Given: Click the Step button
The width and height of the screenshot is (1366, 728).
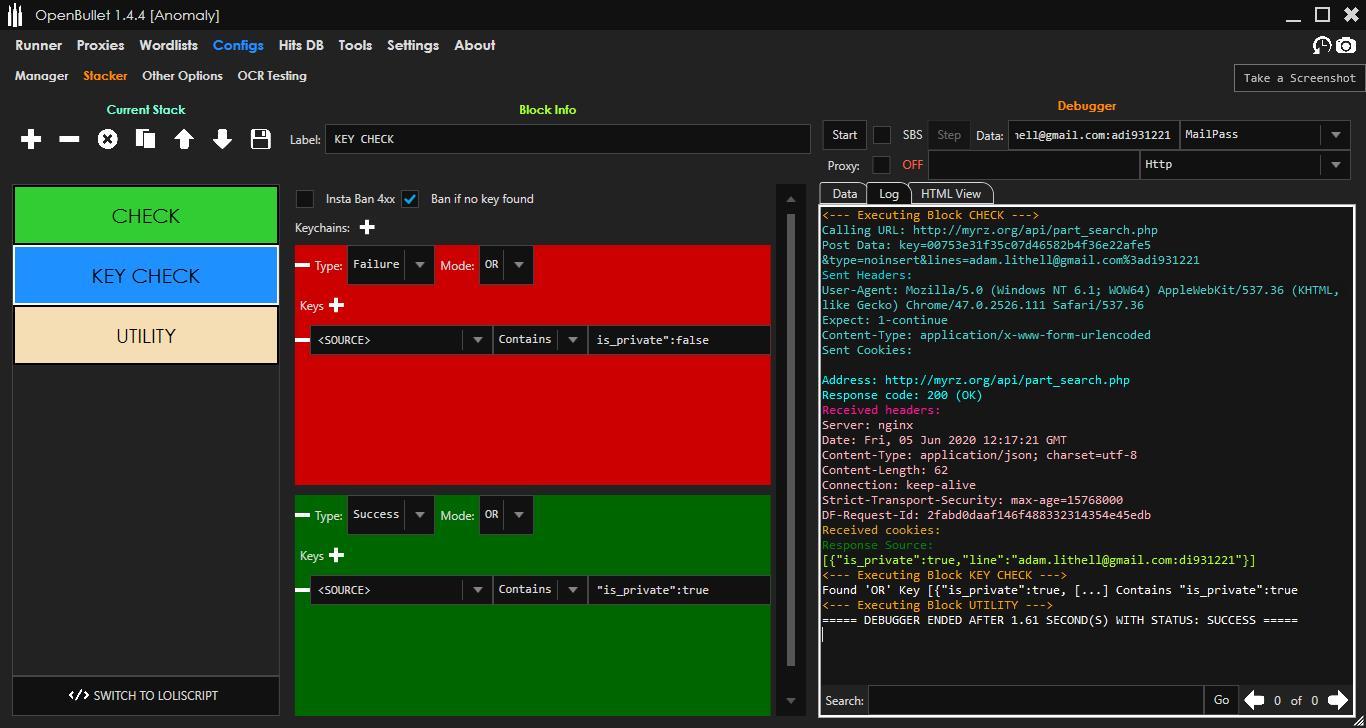Looking at the screenshot, I should 949,135.
